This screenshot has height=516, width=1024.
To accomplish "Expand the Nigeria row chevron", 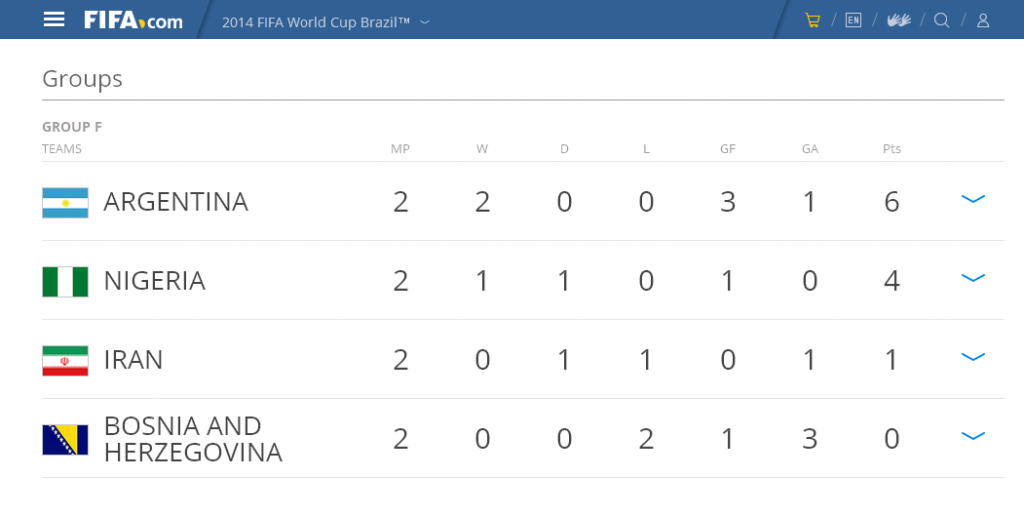I will click(973, 278).
